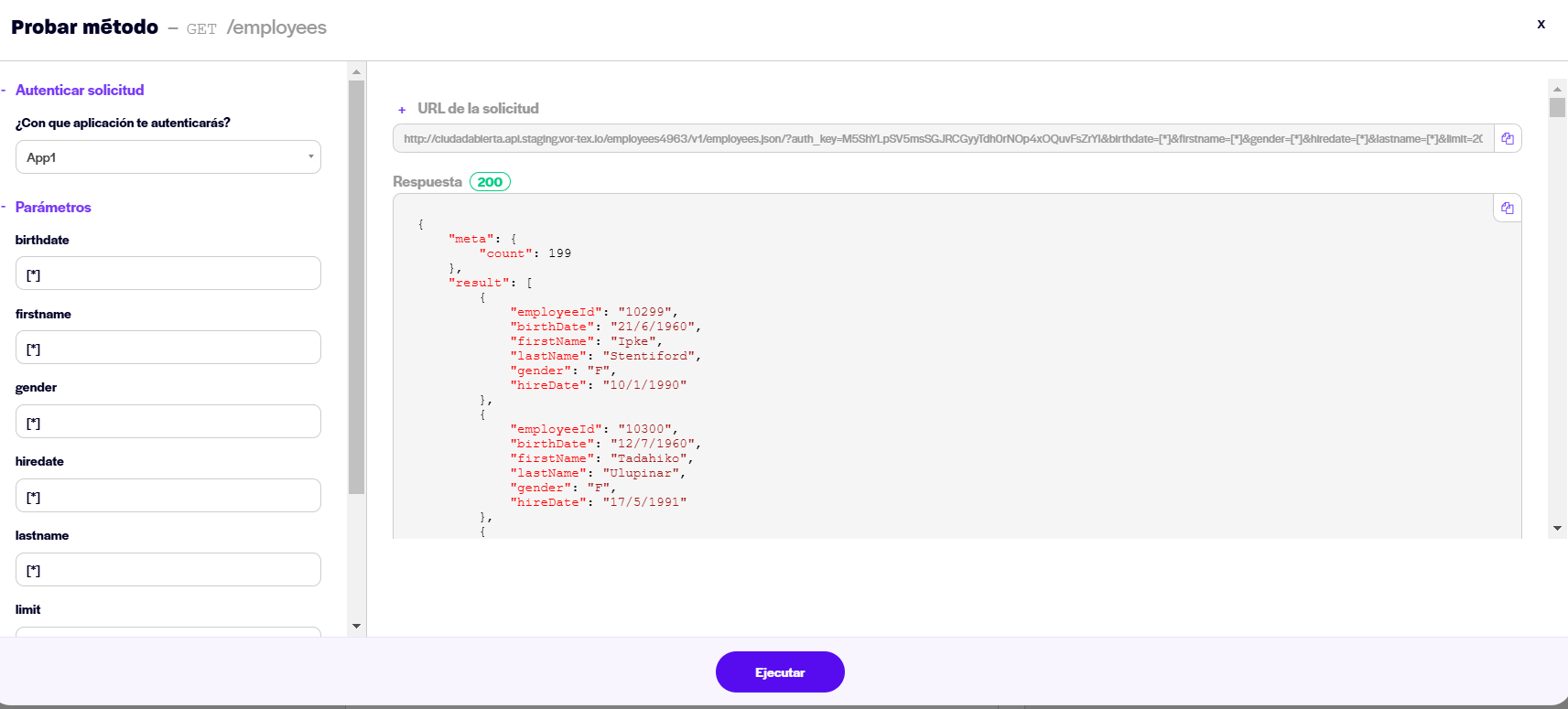Click the left panel scroll down arrow

[357, 627]
